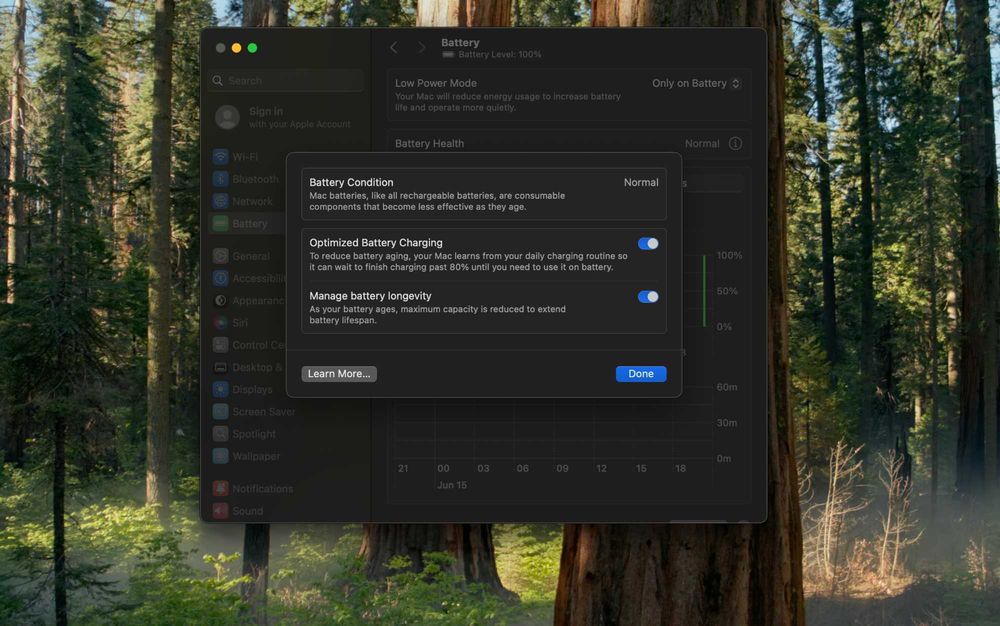Open Bluetooth settings icon

(221, 179)
